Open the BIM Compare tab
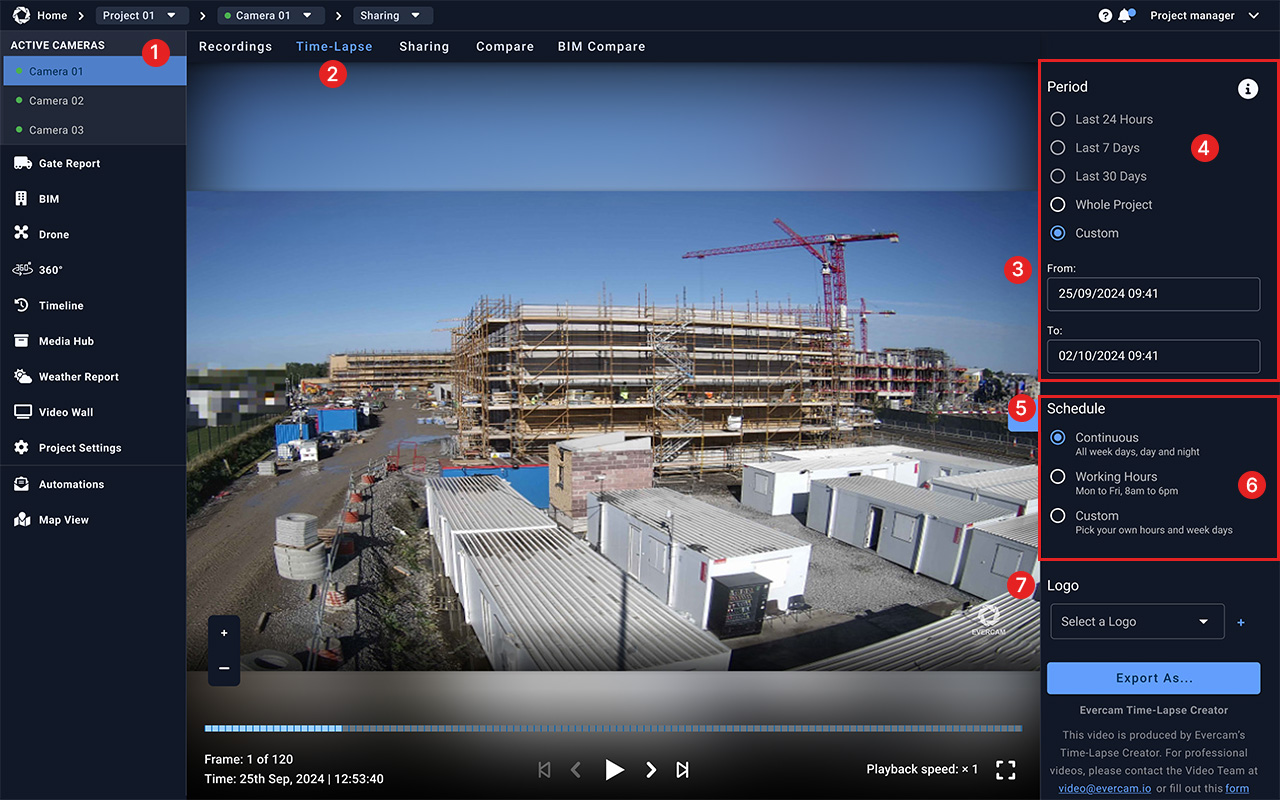 pyautogui.click(x=601, y=46)
